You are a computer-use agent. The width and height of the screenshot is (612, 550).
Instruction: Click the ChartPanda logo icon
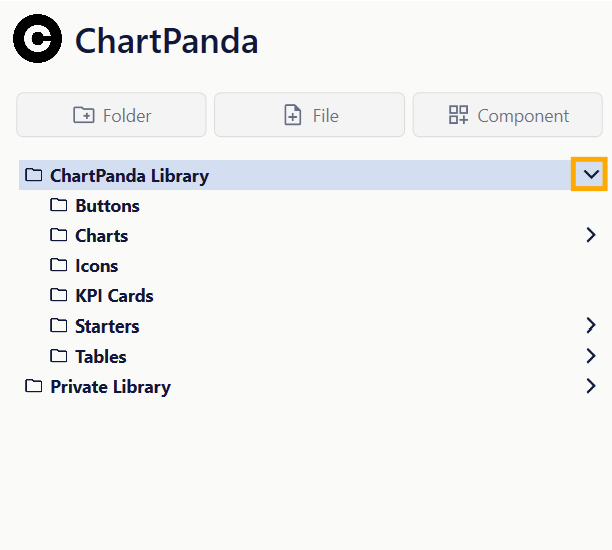[x=38, y=39]
